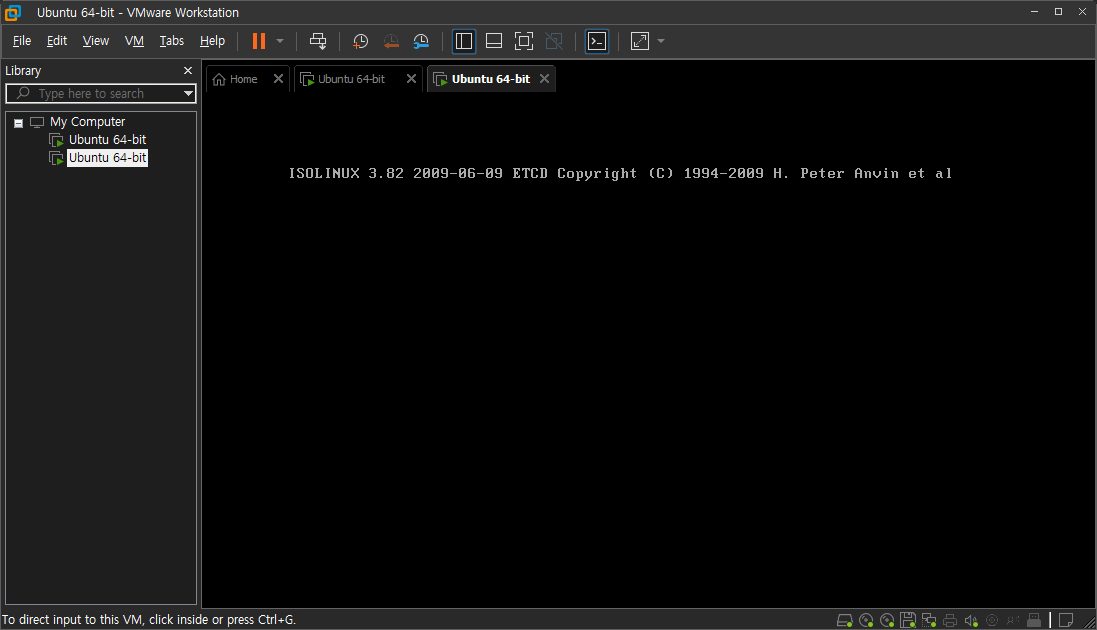Image resolution: width=1097 pixels, height=630 pixels.
Task: Click the Ctrl+G input hint status text
Action: click(x=148, y=620)
